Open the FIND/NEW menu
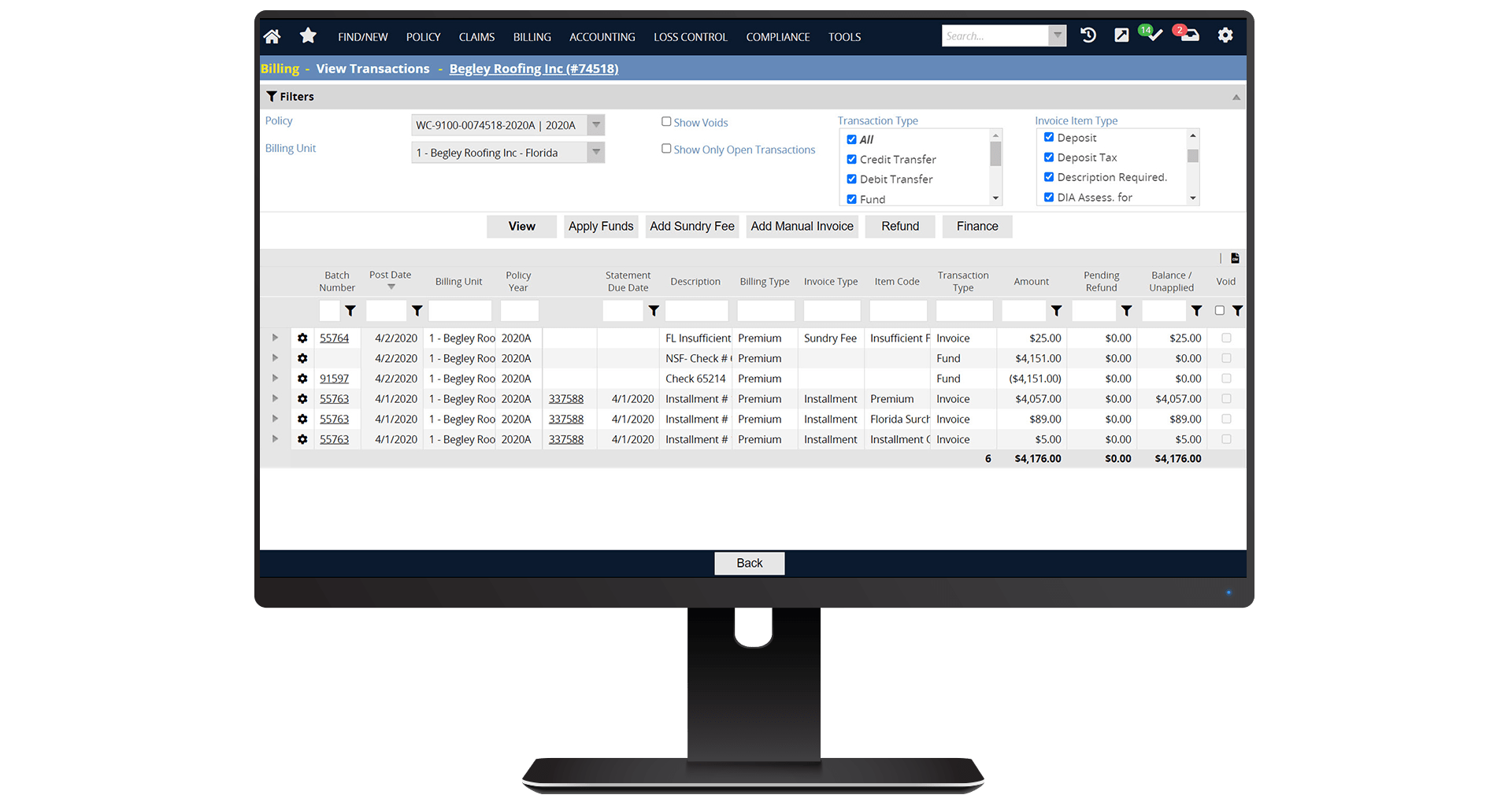Image resolution: width=1512 pixels, height=806 pixels. point(363,37)
